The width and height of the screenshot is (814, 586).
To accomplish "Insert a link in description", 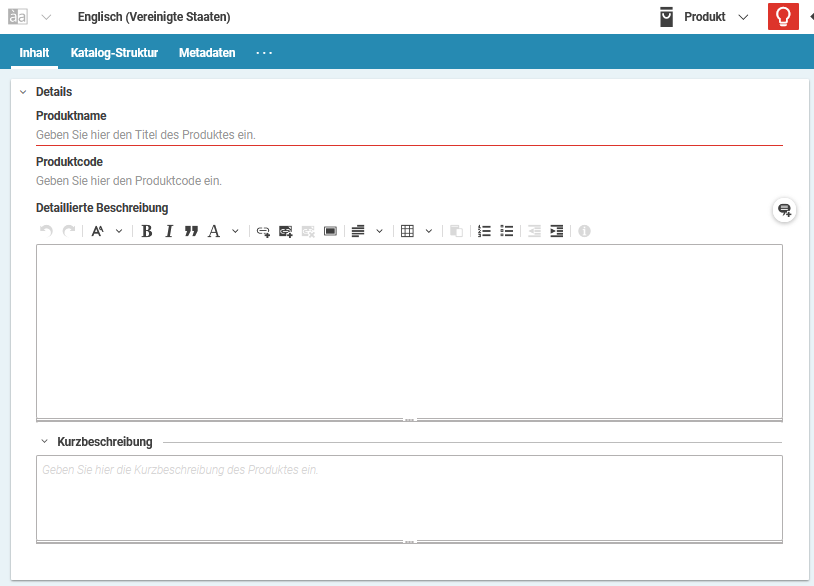I will point(263,231).
